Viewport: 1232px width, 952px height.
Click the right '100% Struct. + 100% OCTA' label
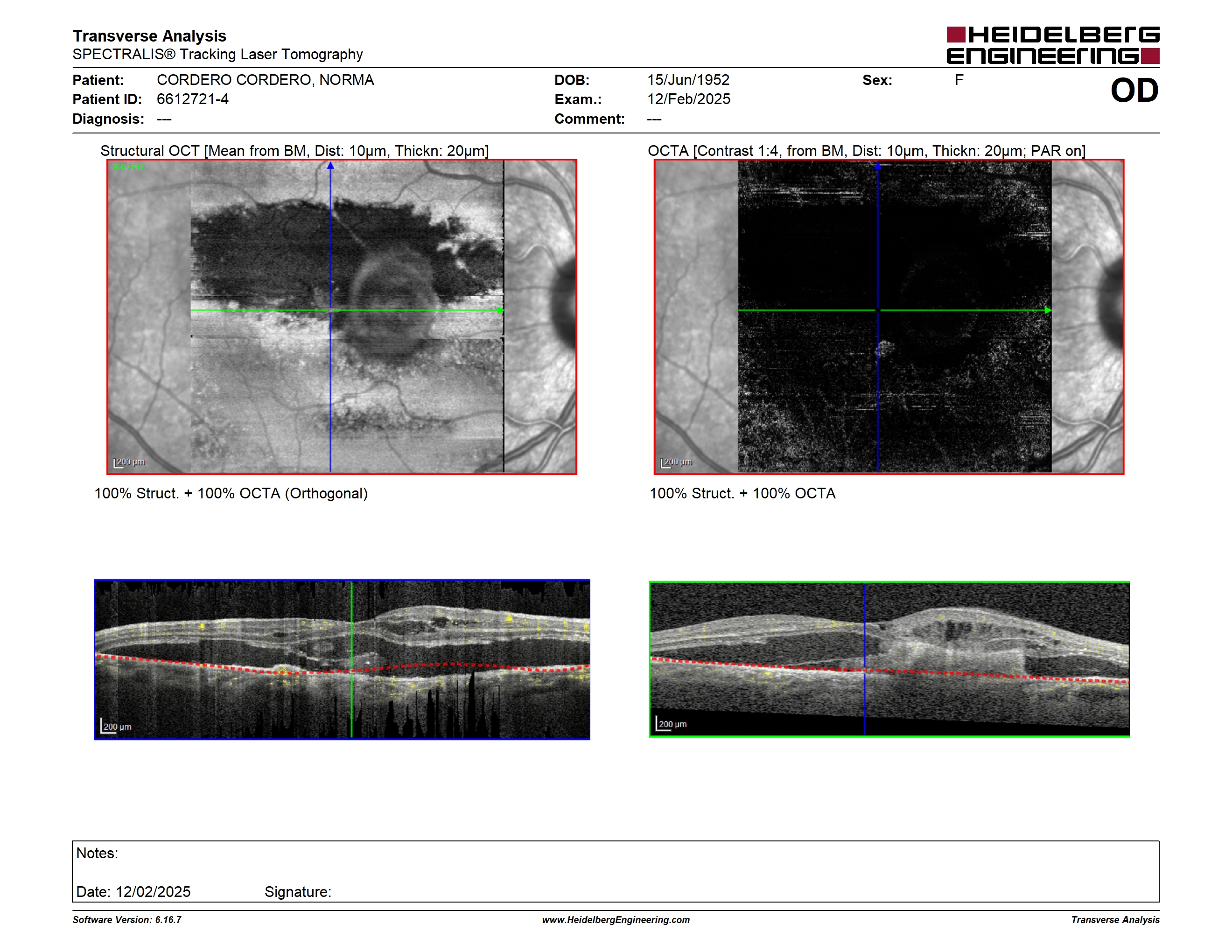pyautogui.click(x=742, y=493)
